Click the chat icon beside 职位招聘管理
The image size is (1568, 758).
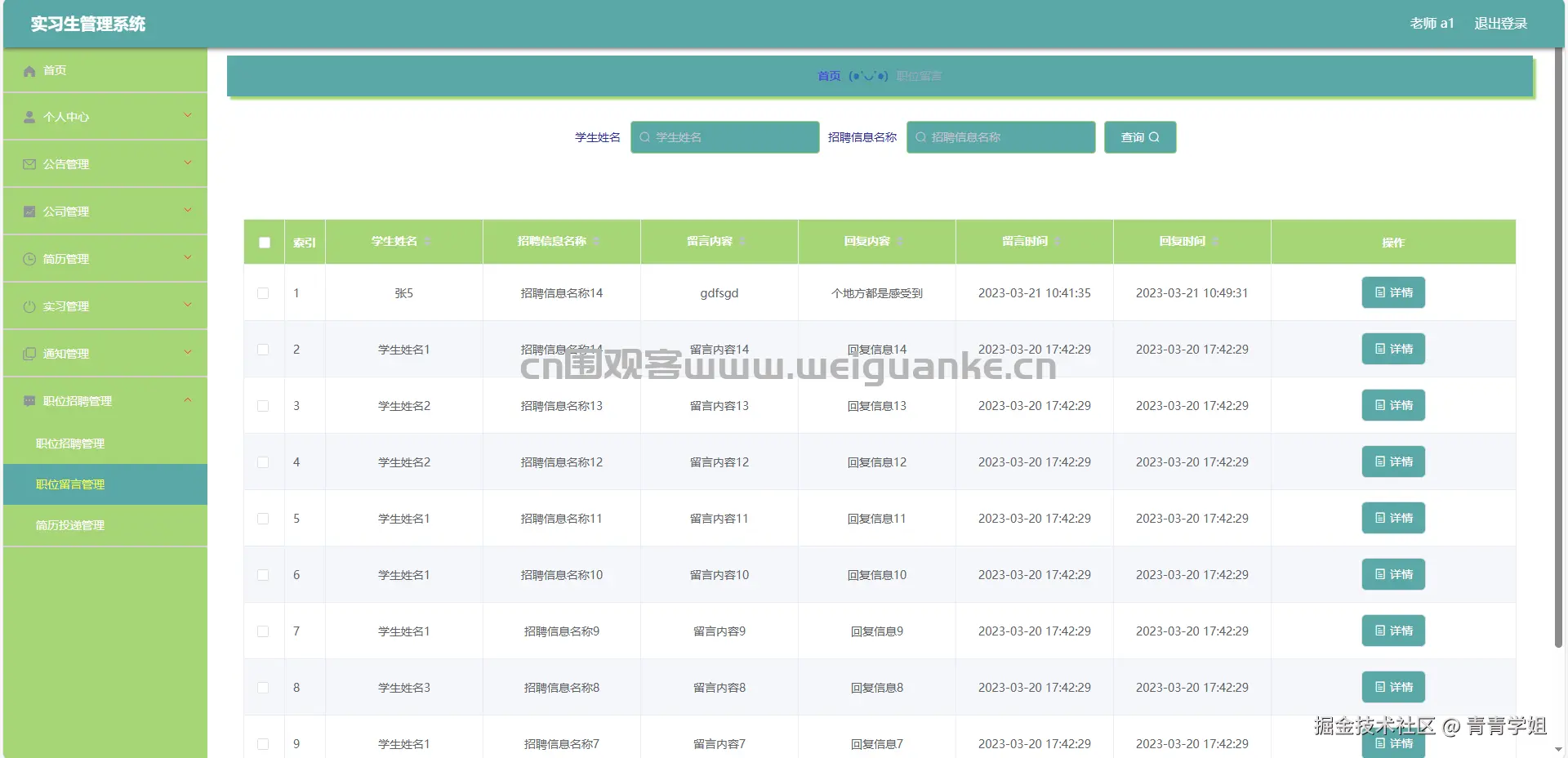pos(29,401)
